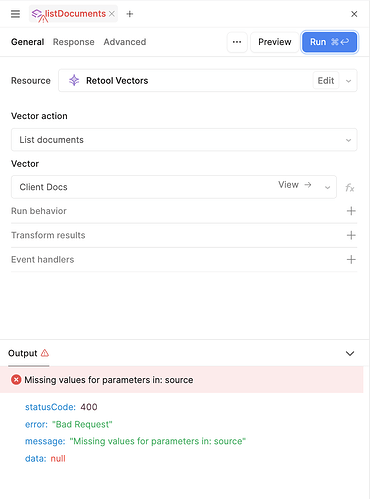Open the Vector action dropdown

[x=184, y=140]
